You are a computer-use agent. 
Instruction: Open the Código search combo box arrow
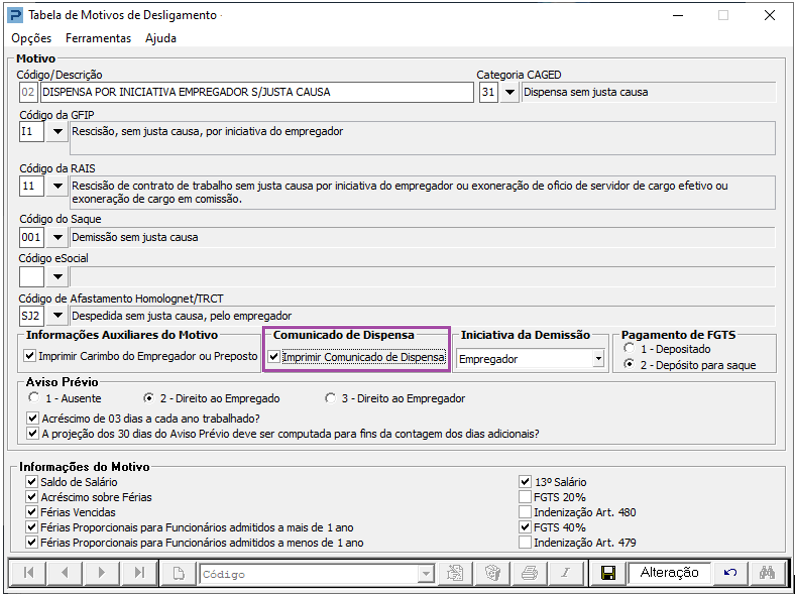click(425, 574)
